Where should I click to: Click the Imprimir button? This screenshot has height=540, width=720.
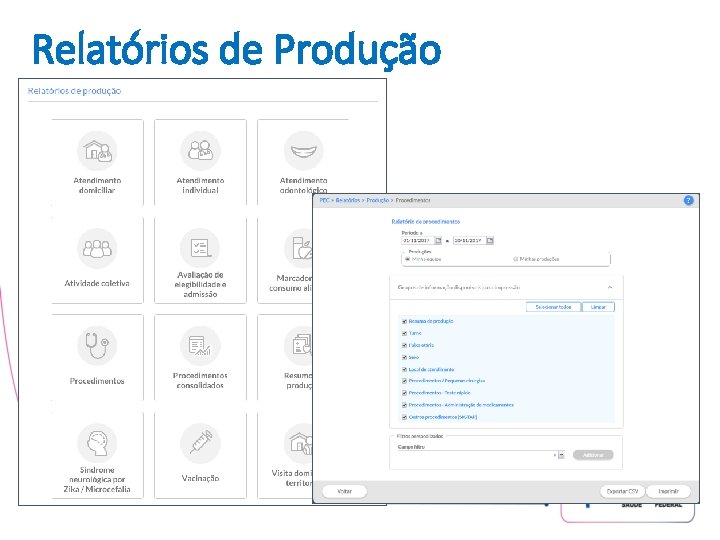pos(668,491)
